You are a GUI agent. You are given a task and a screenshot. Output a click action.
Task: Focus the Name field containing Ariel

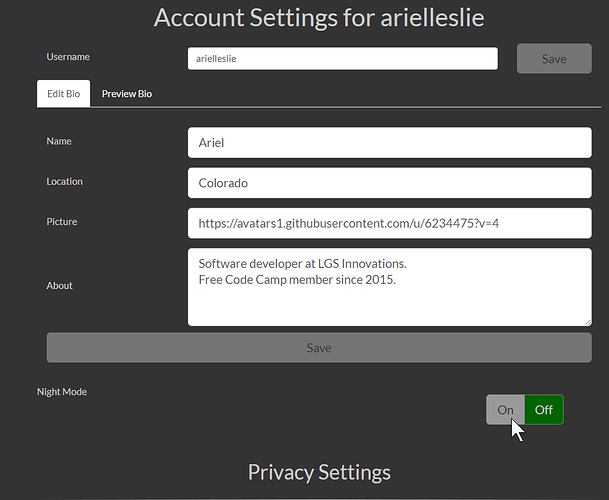pos(389,143)
